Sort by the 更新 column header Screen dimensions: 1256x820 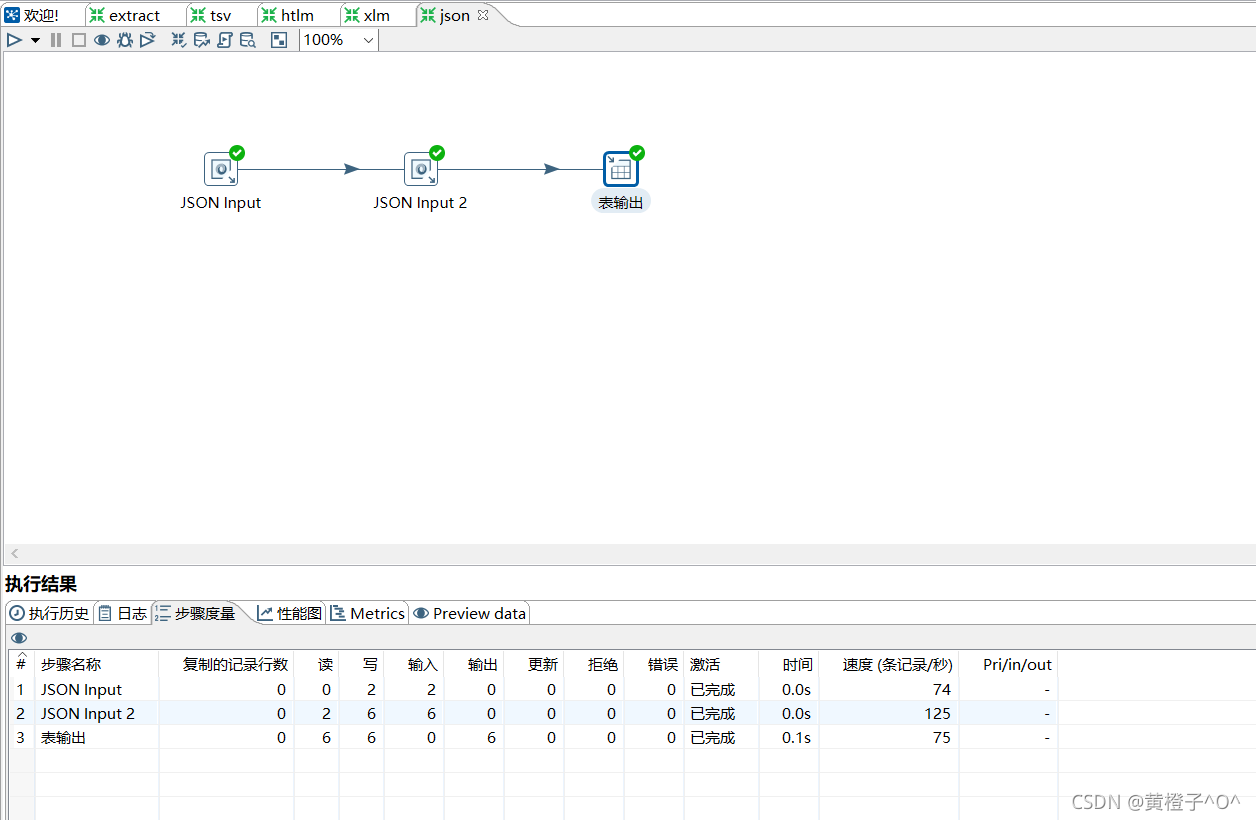534,664
